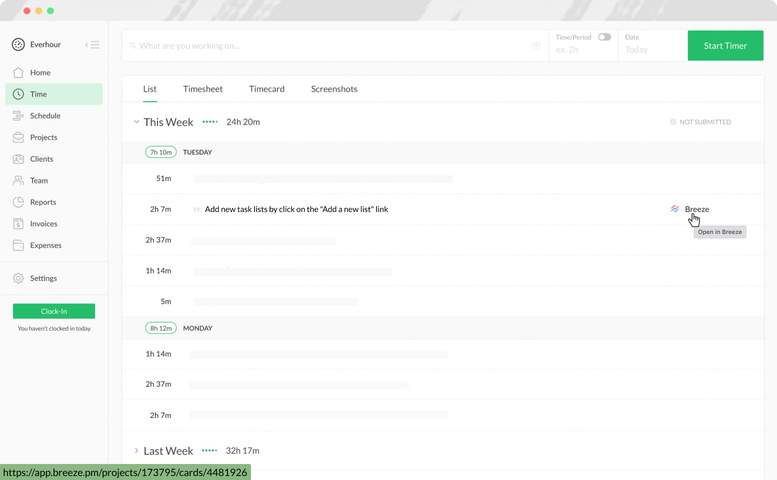Image resolution: width=777 pixels, height=480 pixels.
Task: Open Settings in the sidebar
Action: coord(54,278)
